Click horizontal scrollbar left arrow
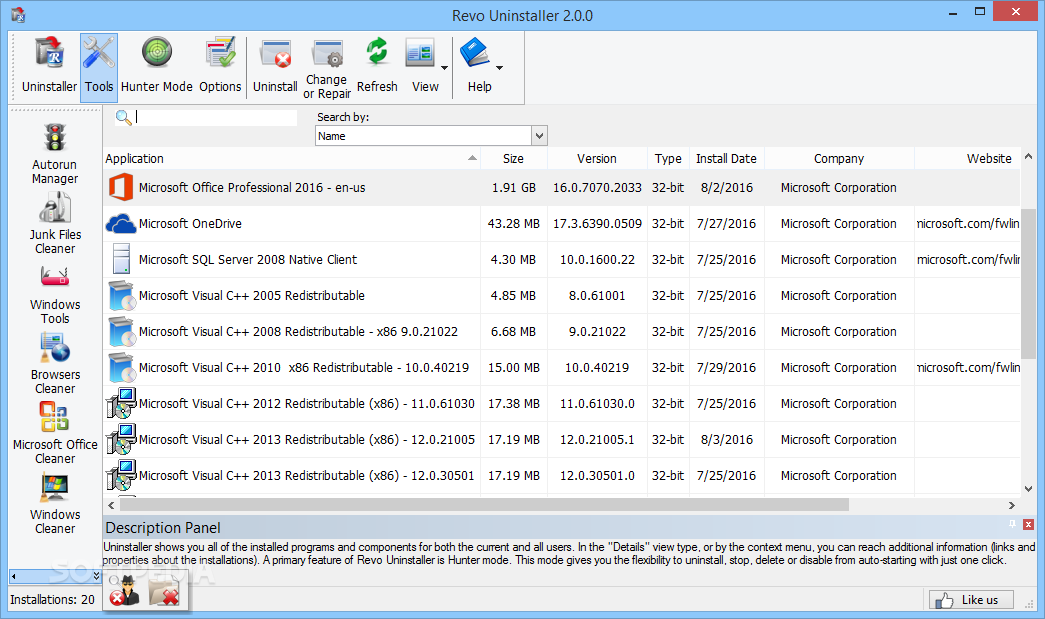 [111, 505]
